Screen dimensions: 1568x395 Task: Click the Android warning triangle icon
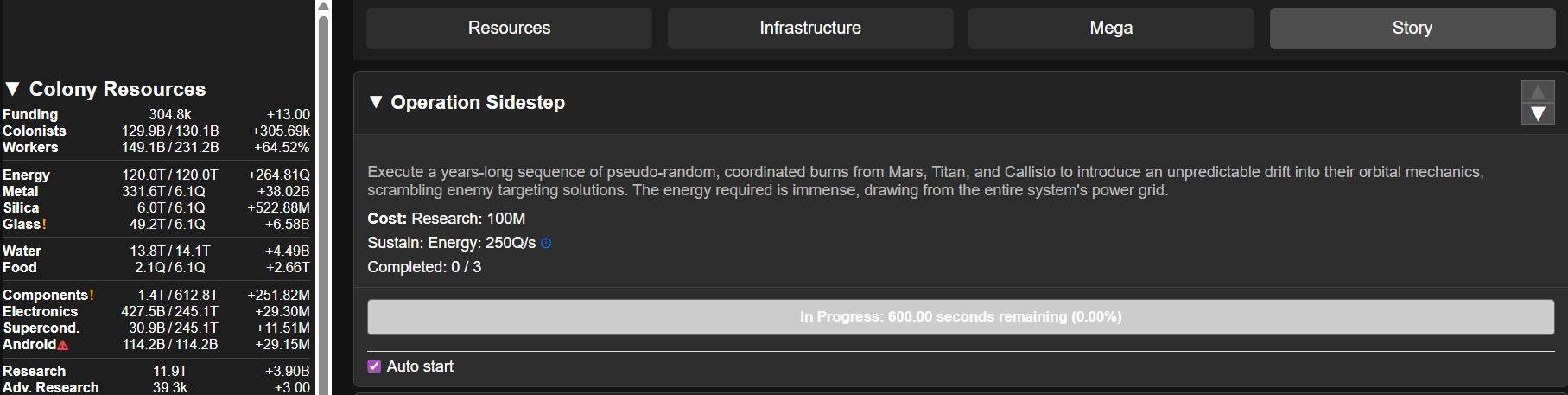tap(63, 345)
